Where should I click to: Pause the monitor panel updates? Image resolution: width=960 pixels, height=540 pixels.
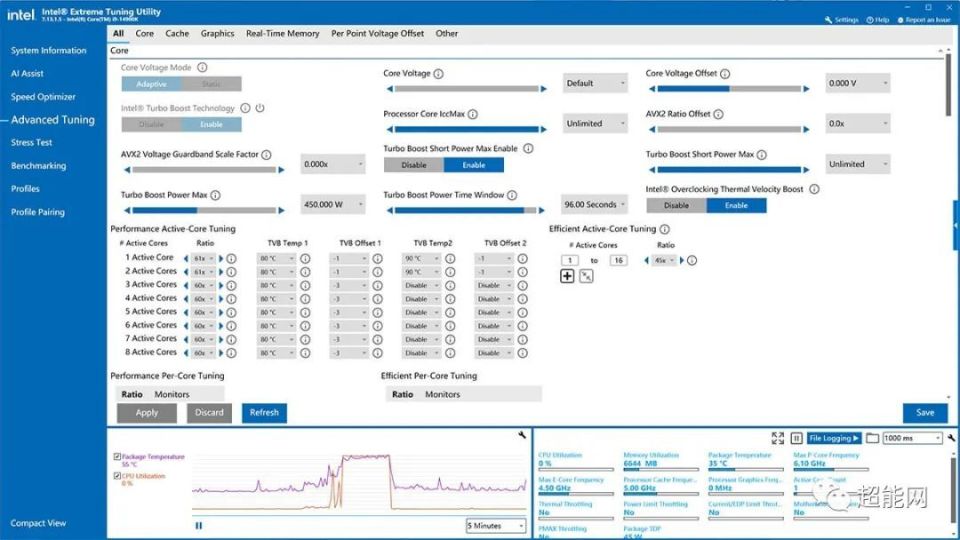[796, 438]
